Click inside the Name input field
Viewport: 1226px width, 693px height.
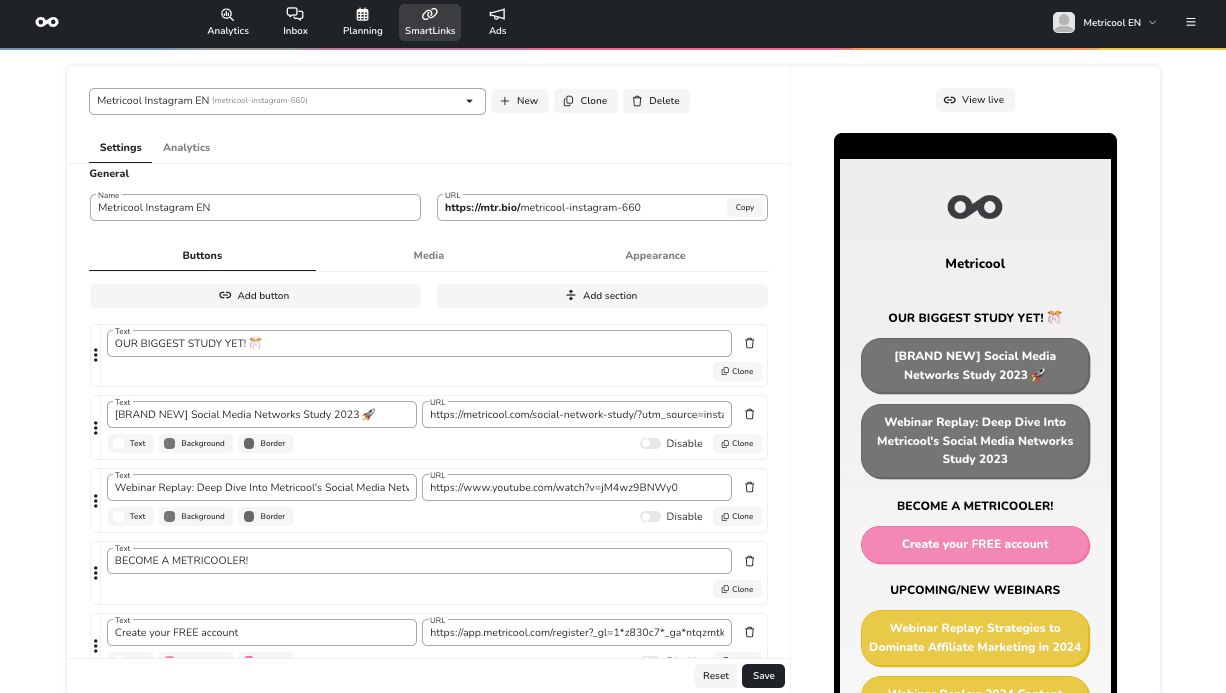[254, 207]
